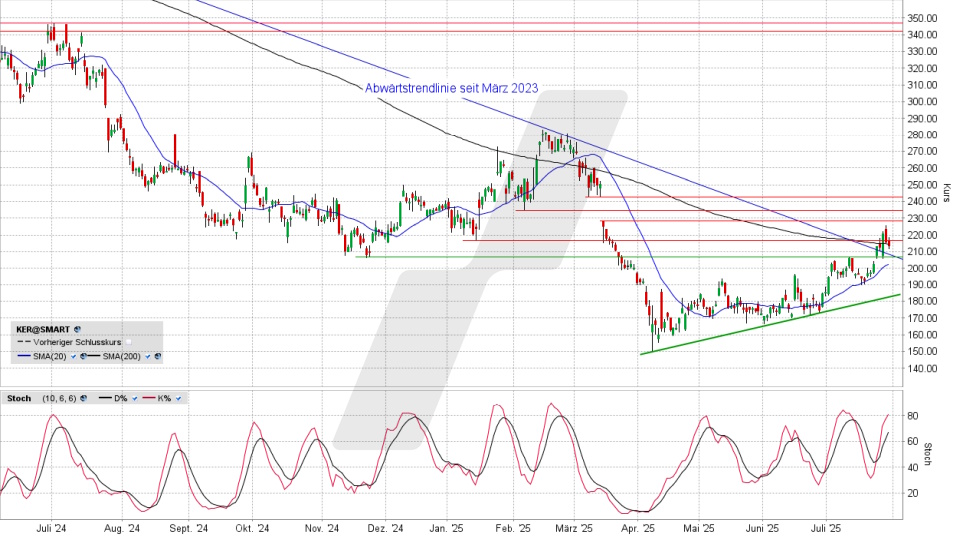This screenshot has width=960, height=540.
Task: Click the Stoch axis value 40
Action: (913, 467)
